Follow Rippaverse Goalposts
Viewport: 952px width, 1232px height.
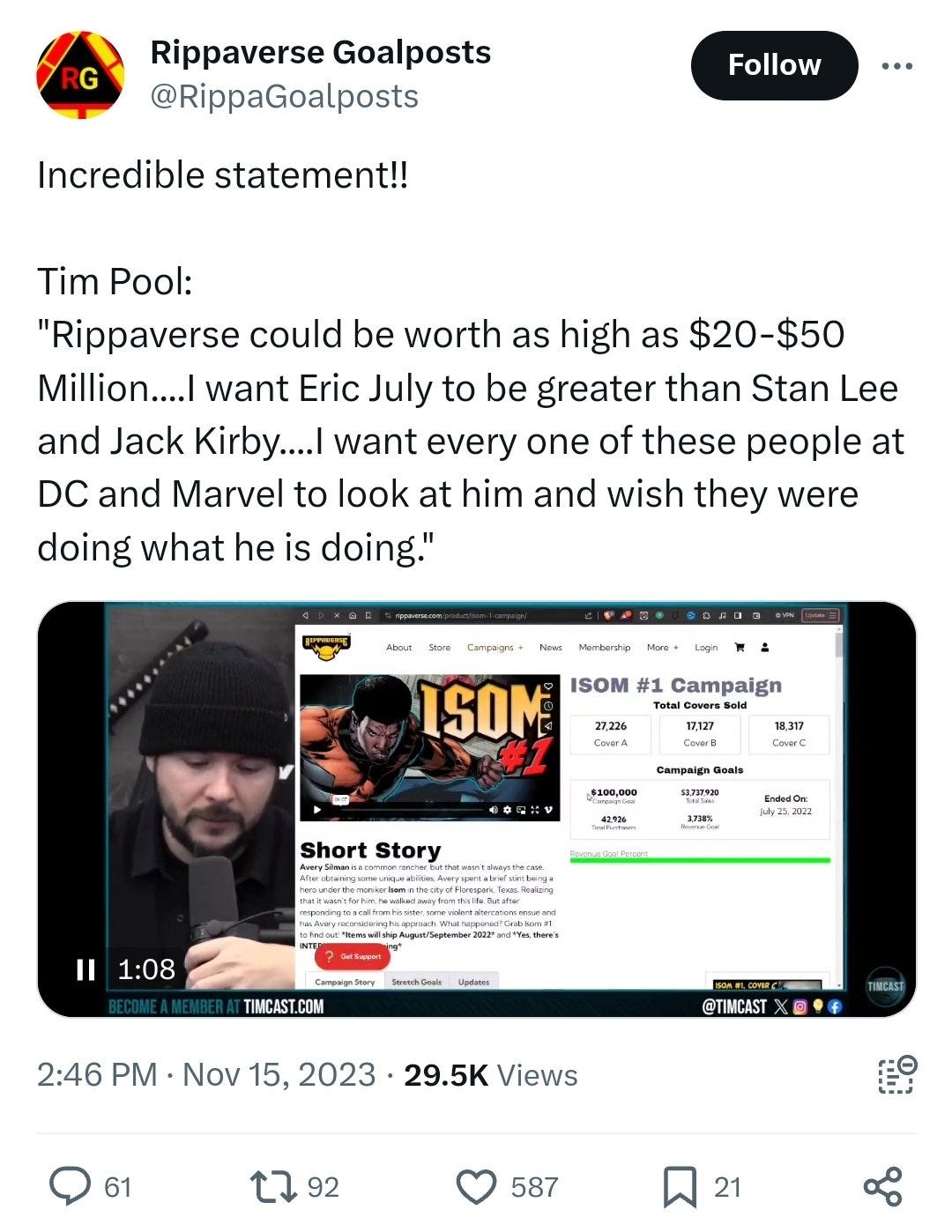click(x=774, y=65)
